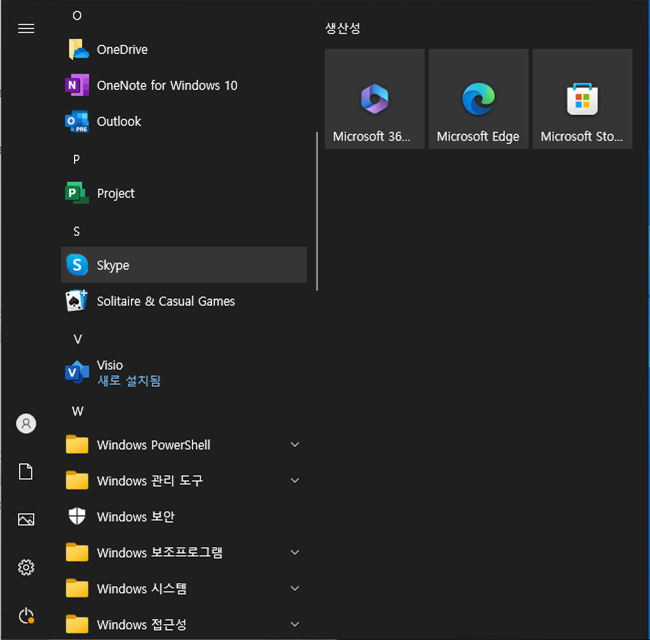Click the Windows PowerShell folder icon

[77, 444]
